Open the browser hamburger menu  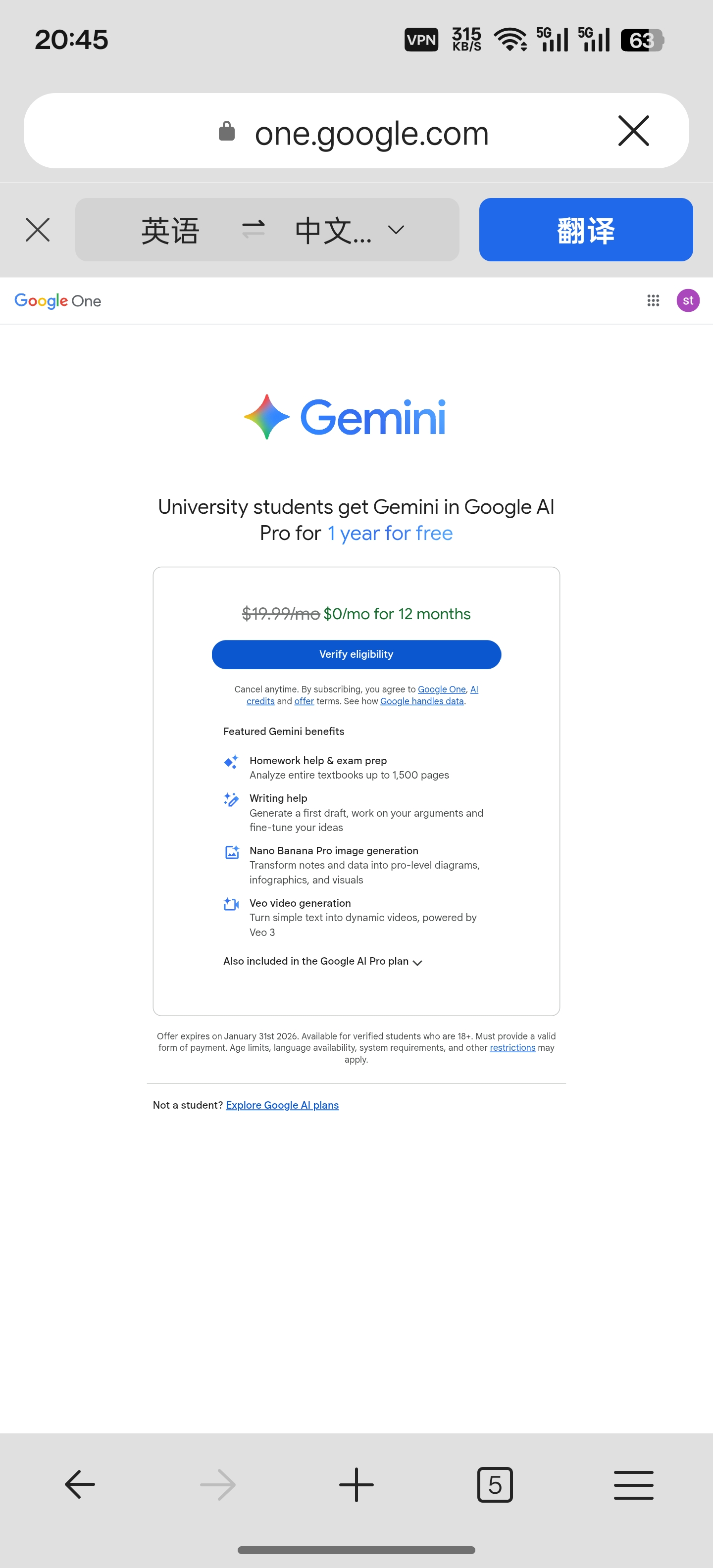(x=633, y=1484)
